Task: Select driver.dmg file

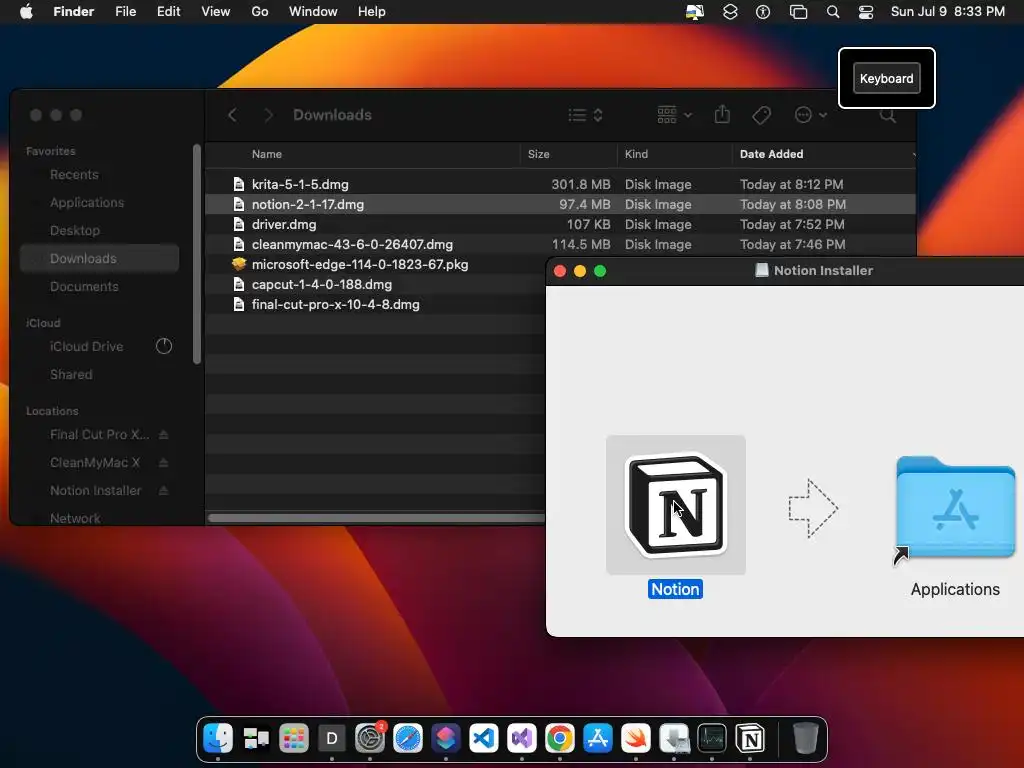Action: (x=560, y=224)
